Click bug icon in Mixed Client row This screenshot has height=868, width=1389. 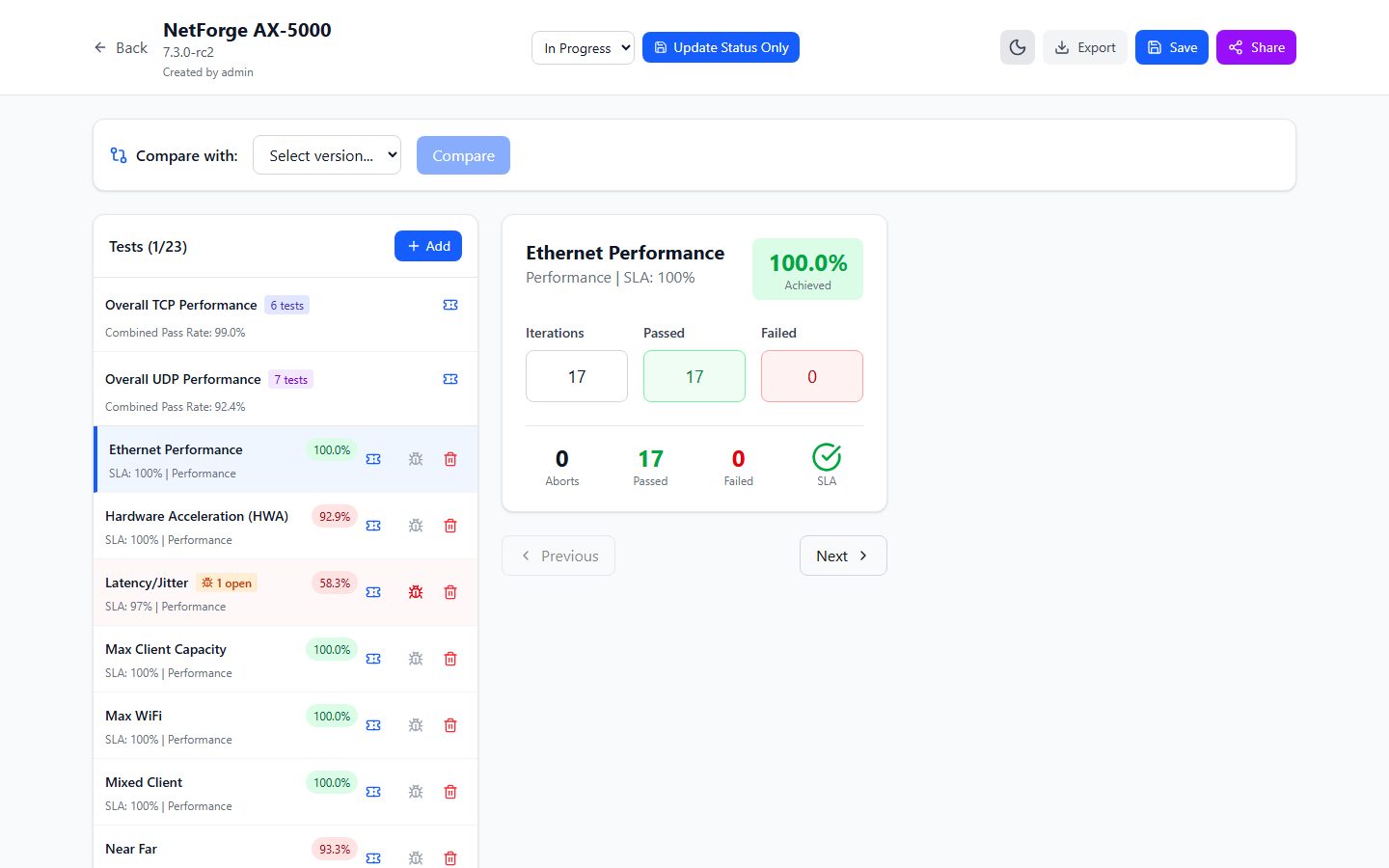tap(416, 792)
